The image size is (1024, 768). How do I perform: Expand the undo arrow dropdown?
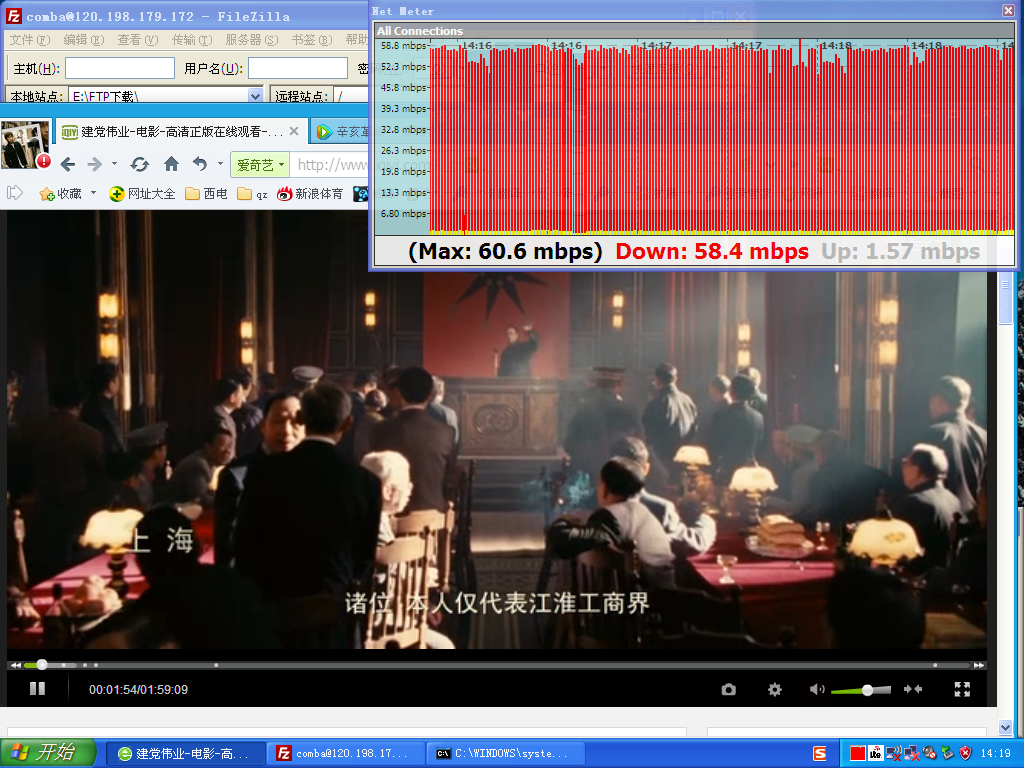point(220,164)
